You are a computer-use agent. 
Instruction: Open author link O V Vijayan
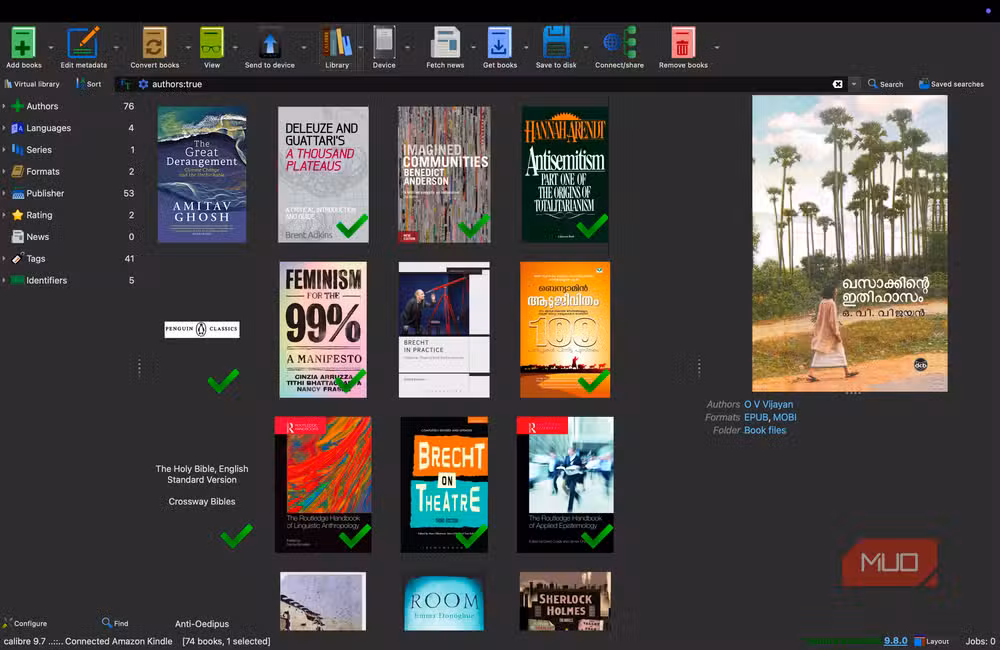(x=768, y=404)
